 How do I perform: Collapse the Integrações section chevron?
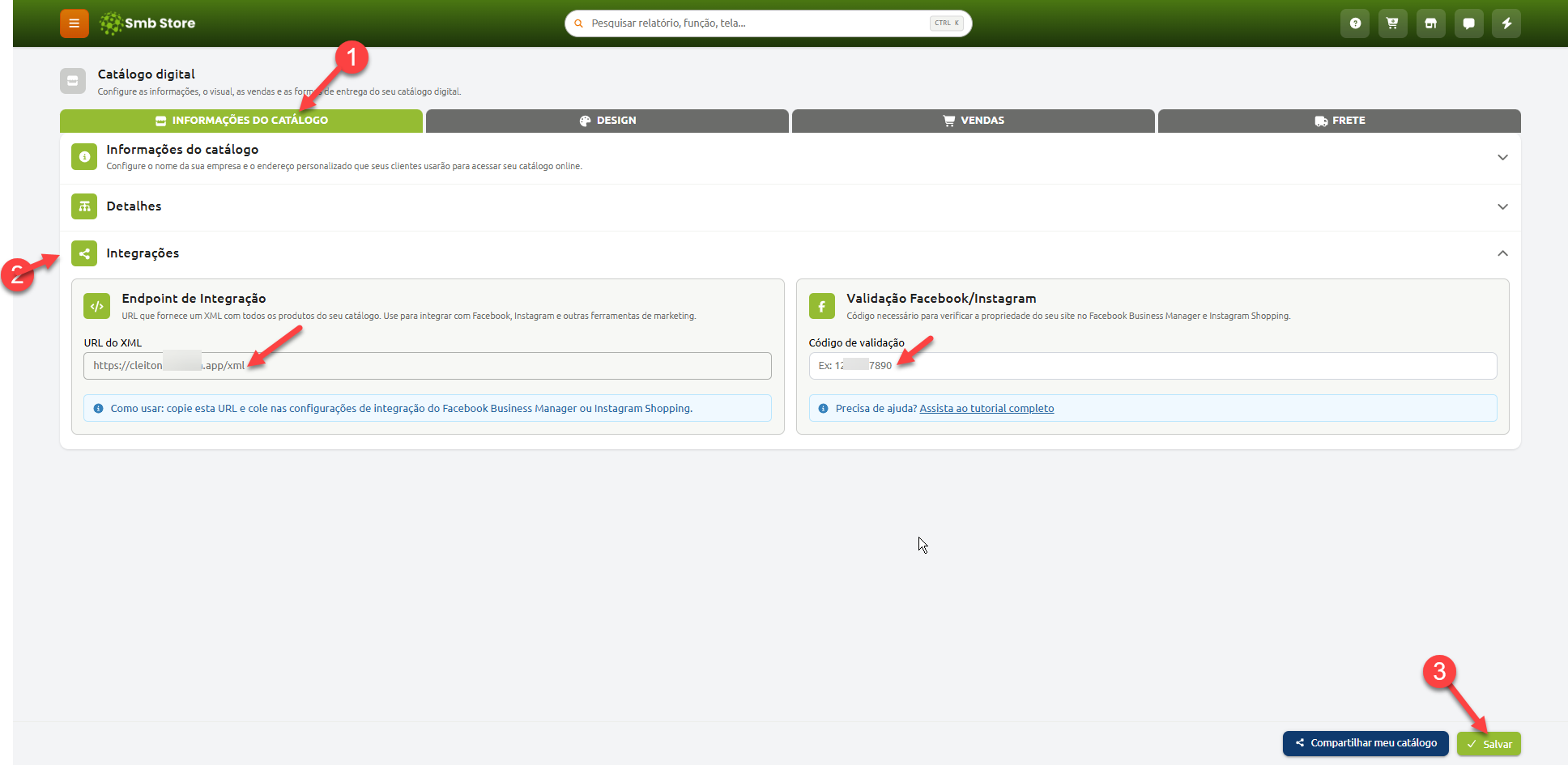point(1502,253)
